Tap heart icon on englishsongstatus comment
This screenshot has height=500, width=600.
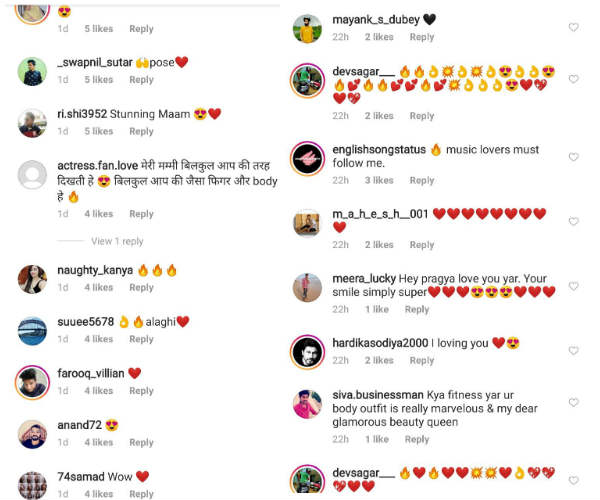(573, 157)
